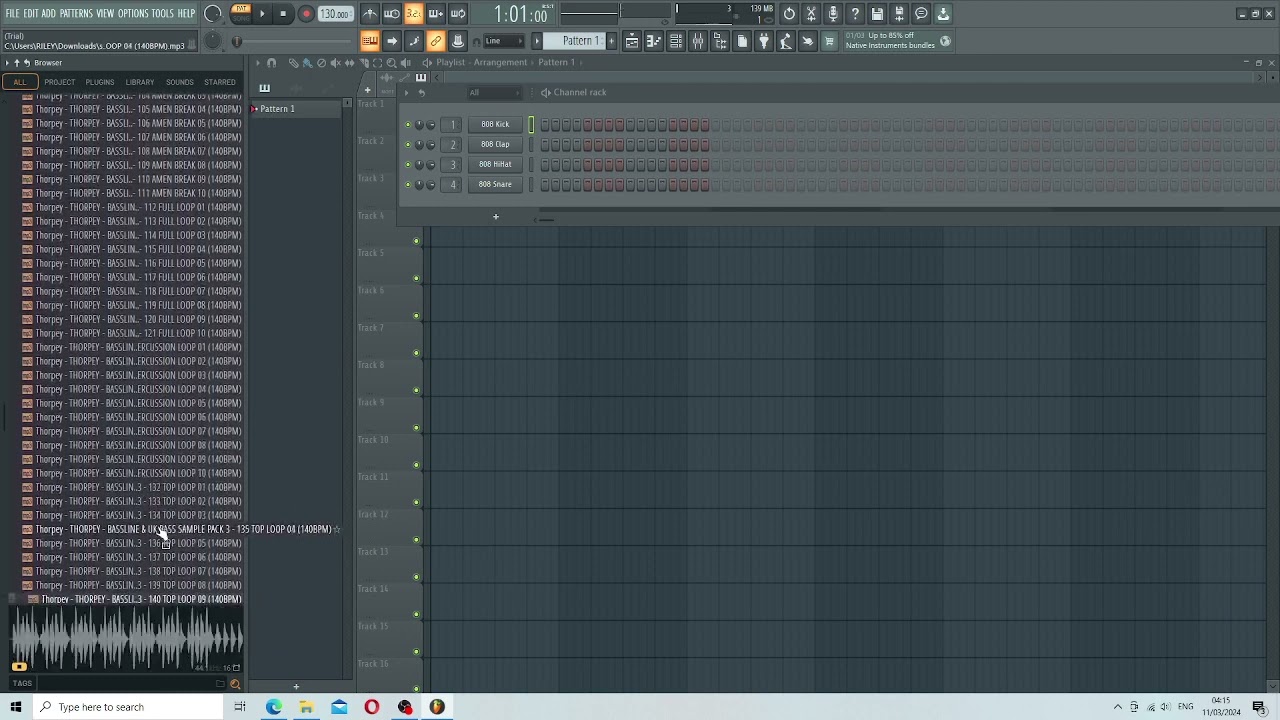Select the '112 FULL LOOP 01 (140BPM)' sample
The height and width of the screenshot is (720, 1280).
click(x=132, y=207)
